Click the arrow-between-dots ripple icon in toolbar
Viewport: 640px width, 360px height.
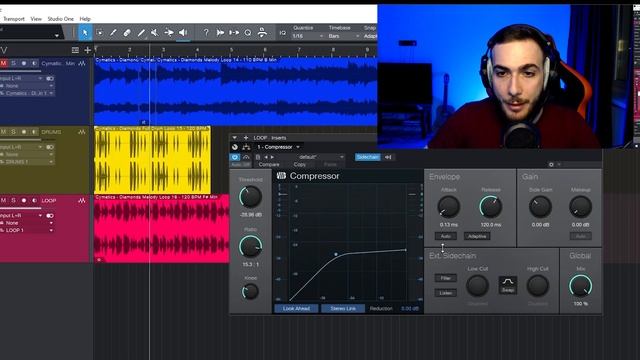click(x=234, y=33)
